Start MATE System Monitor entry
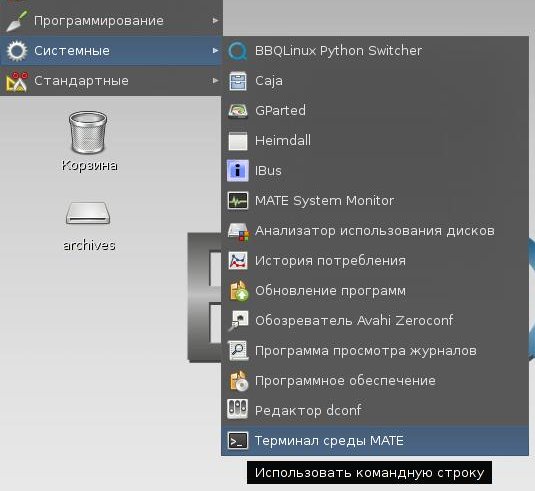The height and width of the screenshot is (491, 535). (x=375, y=201)
